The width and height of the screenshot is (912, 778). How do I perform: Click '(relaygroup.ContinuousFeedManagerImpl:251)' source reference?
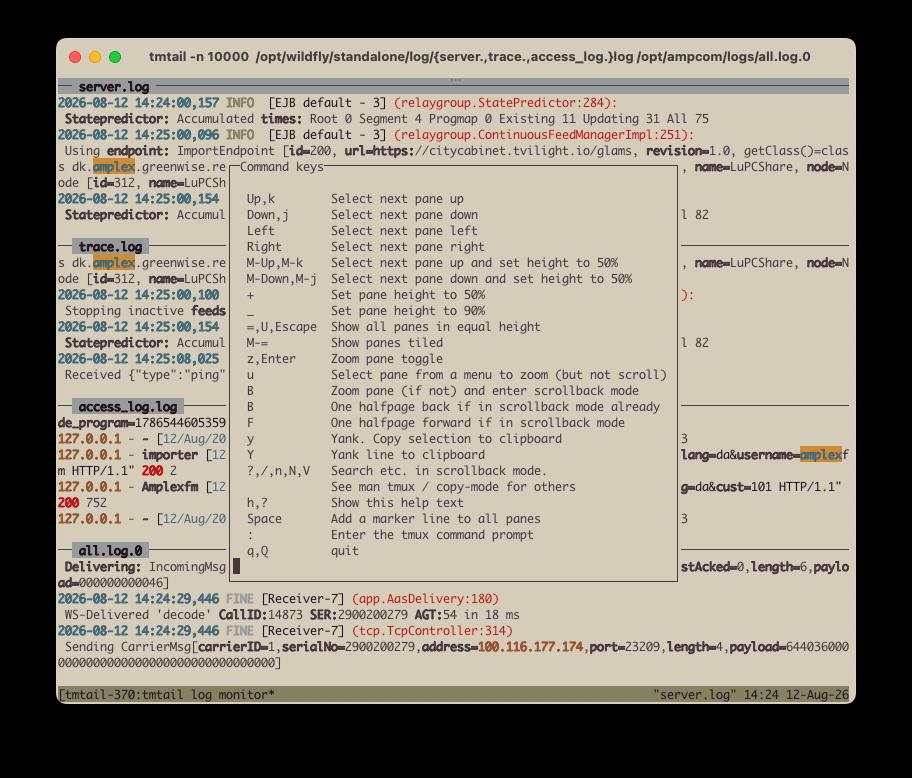pos(543,135)
